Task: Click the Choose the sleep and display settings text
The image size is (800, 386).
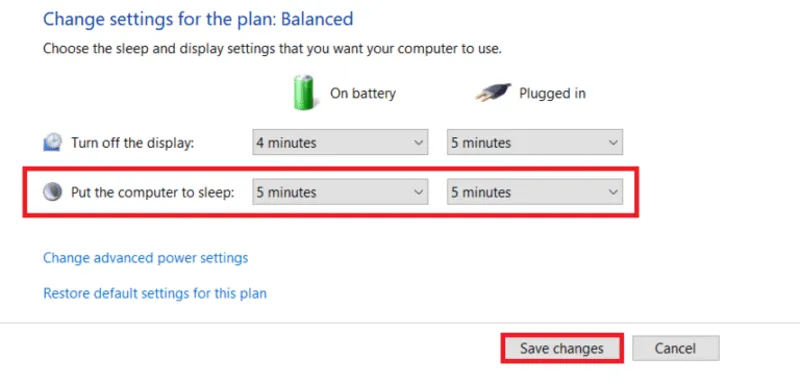Action: tap(272, 49)
